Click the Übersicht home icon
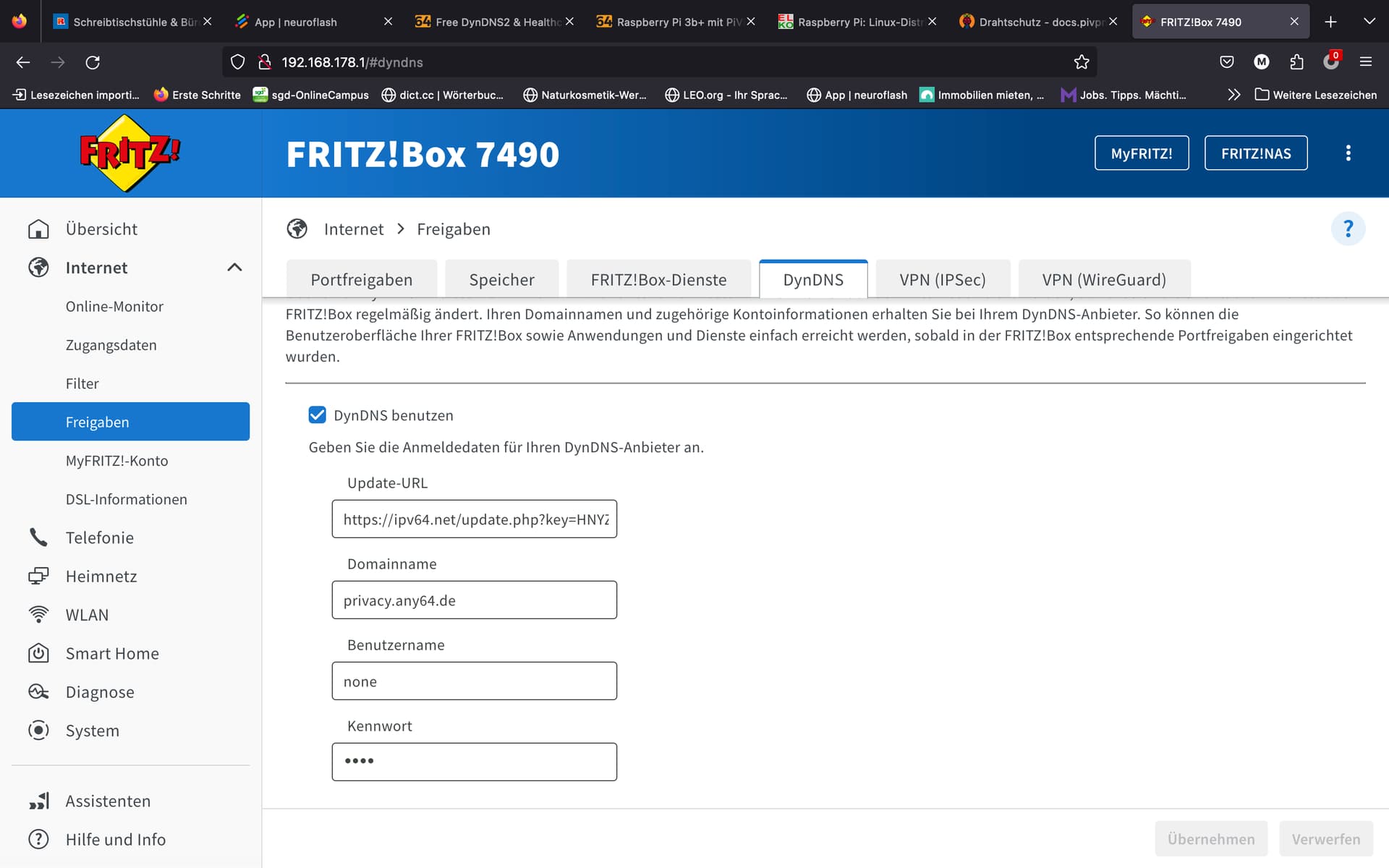 tap(38, 229)
